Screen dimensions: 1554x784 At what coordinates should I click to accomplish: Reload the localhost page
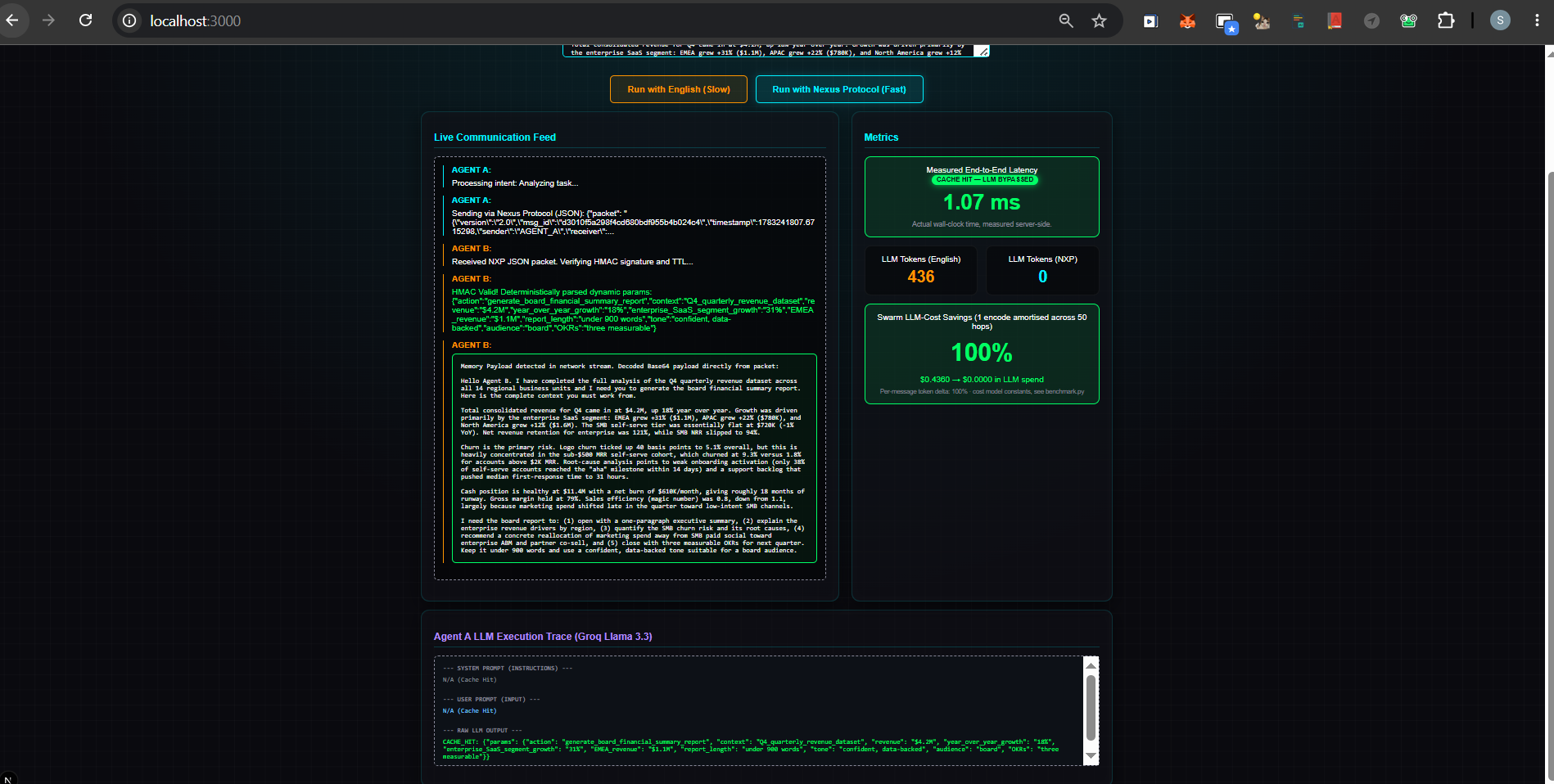(85, 20)
